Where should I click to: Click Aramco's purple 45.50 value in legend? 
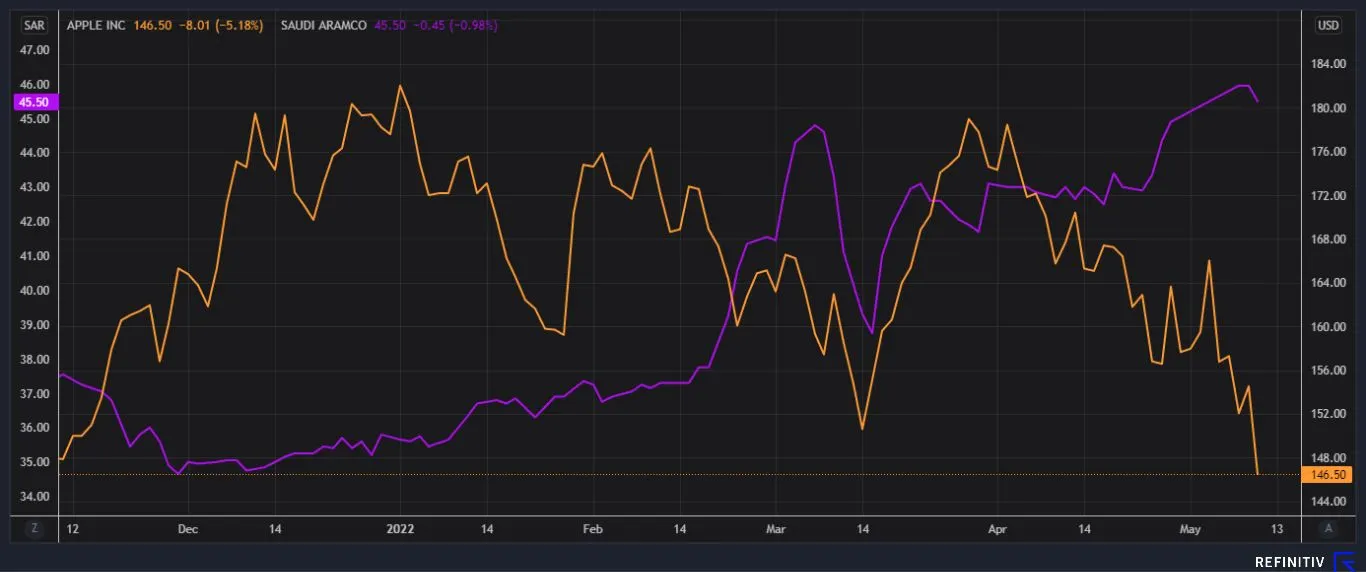[389, 25]
